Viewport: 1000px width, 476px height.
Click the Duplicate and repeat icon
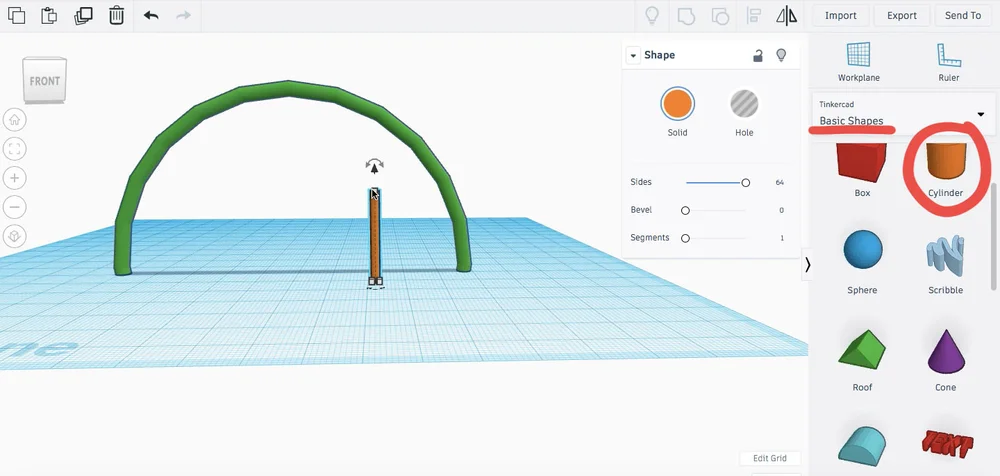coord(84,15)
